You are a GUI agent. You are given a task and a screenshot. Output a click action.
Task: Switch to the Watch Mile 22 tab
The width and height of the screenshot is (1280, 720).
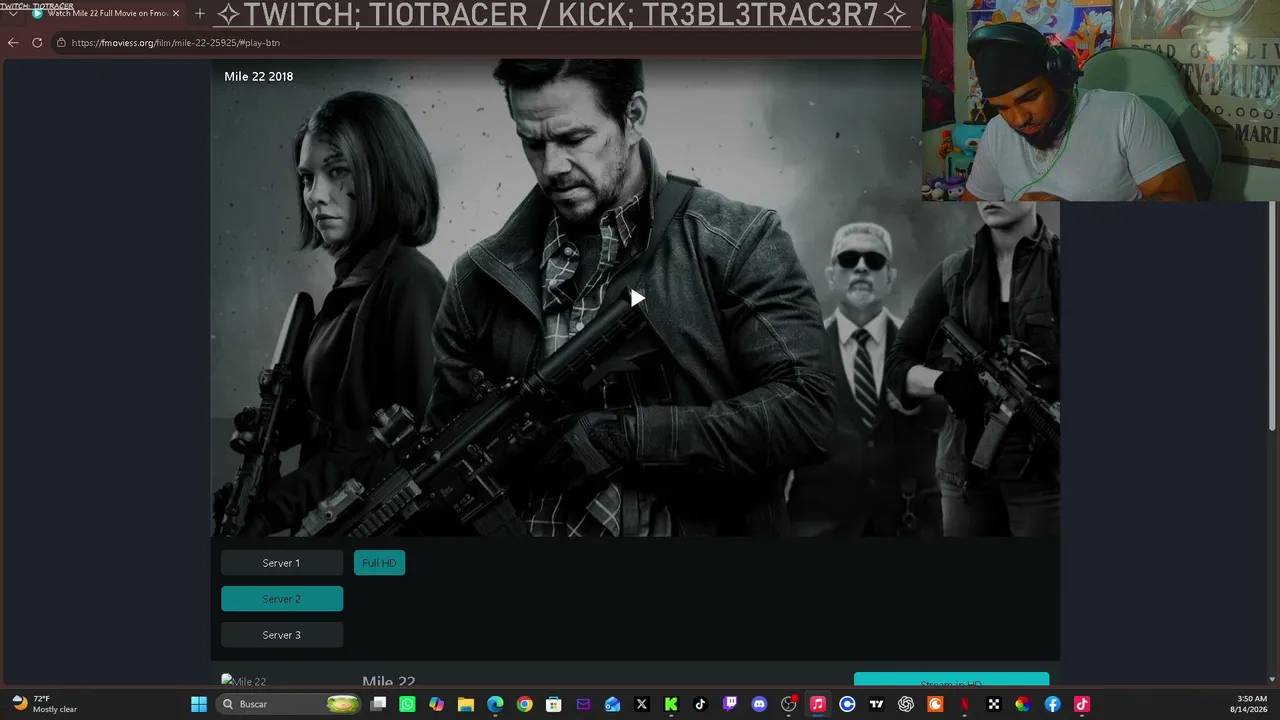(105, 13)
